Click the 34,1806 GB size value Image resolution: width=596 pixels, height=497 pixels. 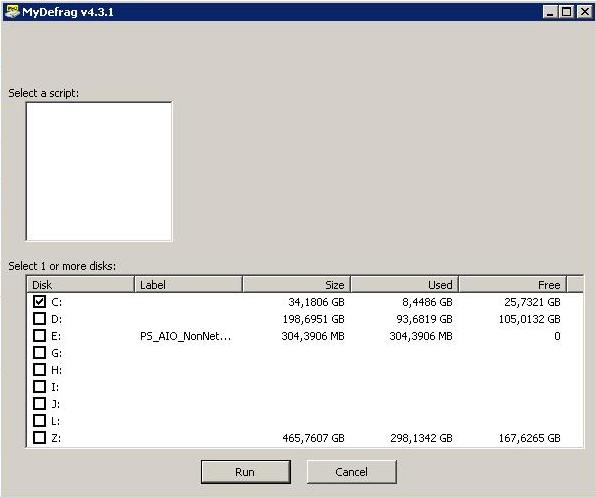316,302
